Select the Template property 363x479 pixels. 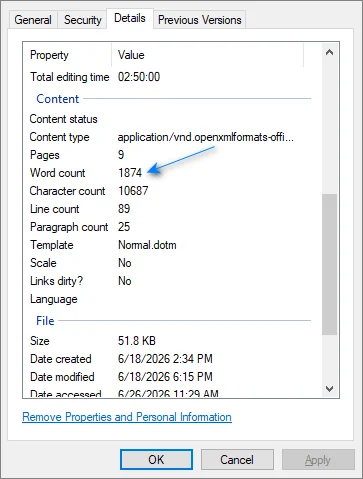(x=52, y=245)
